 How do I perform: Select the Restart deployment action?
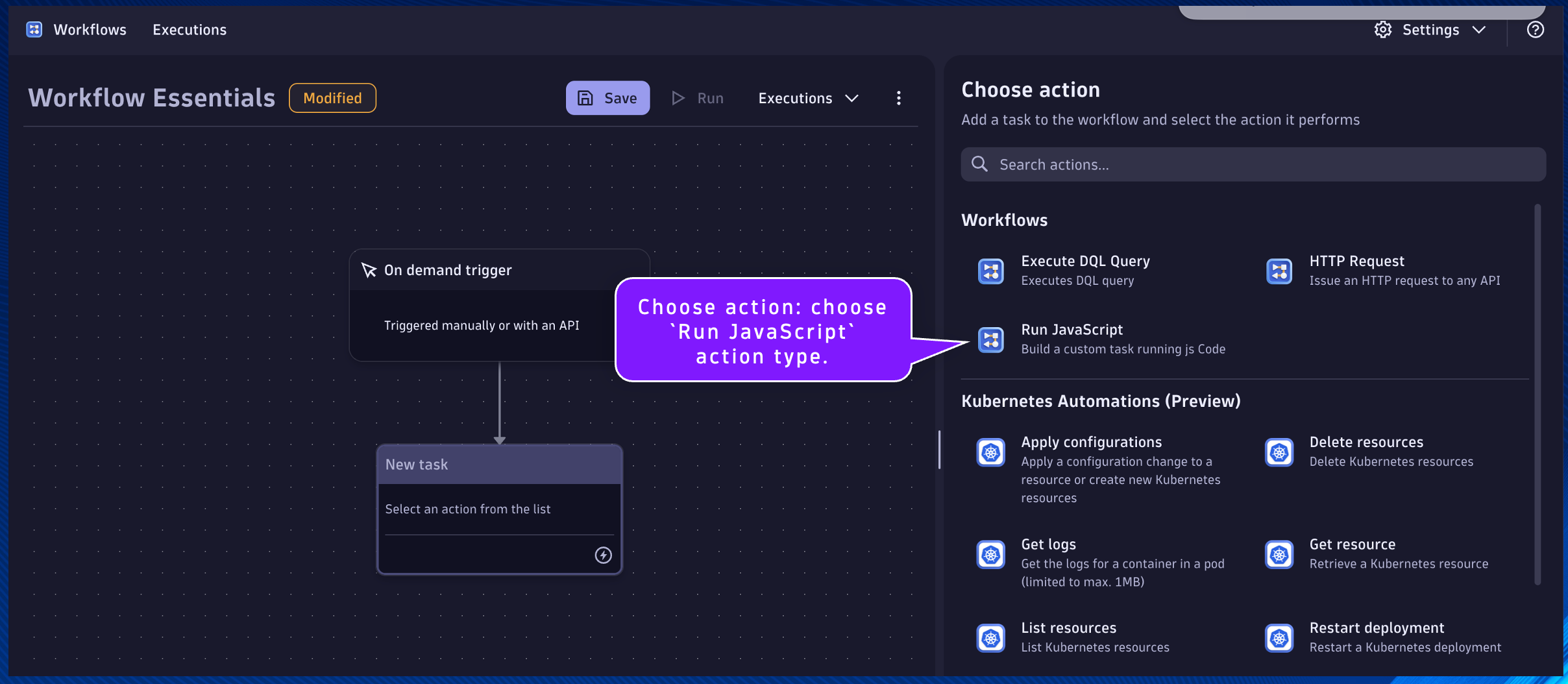point(1405,638)
